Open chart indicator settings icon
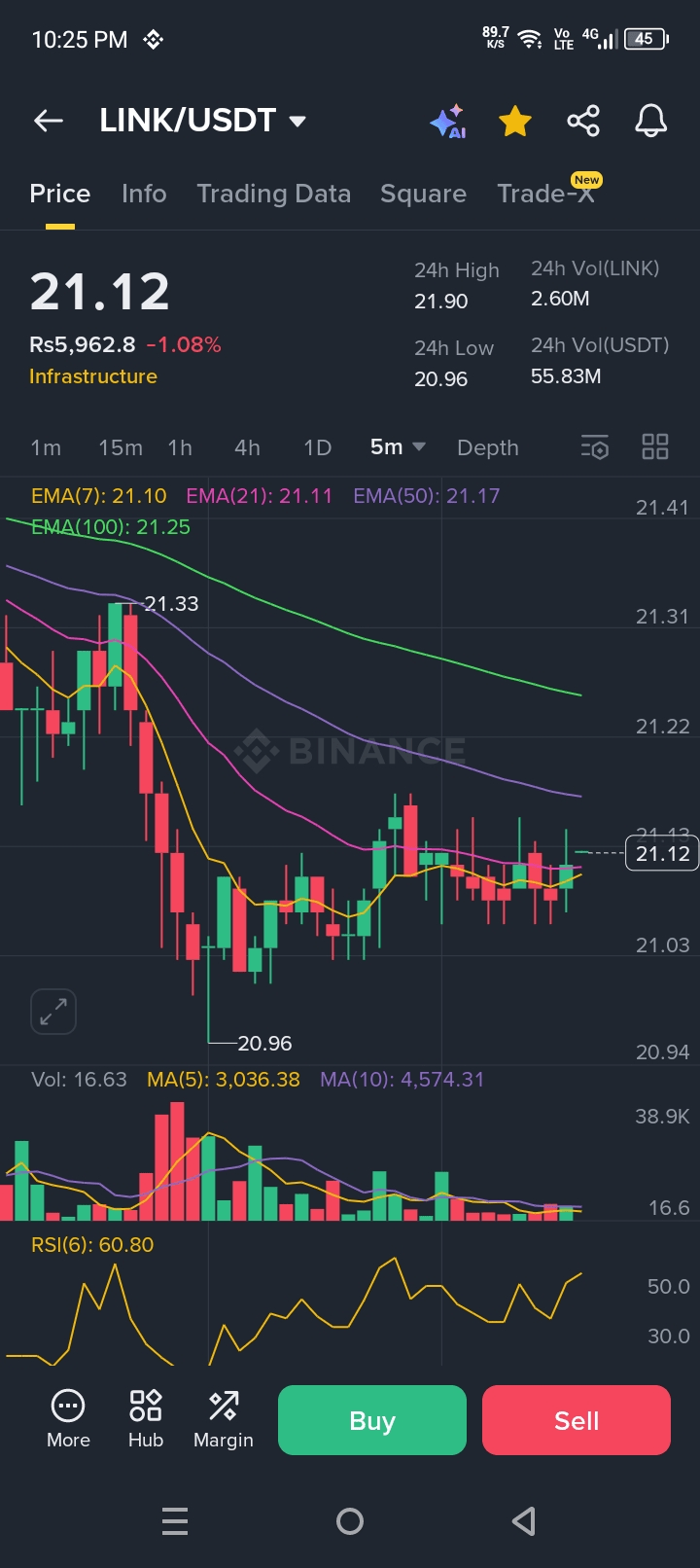 (x=594, y=447)
